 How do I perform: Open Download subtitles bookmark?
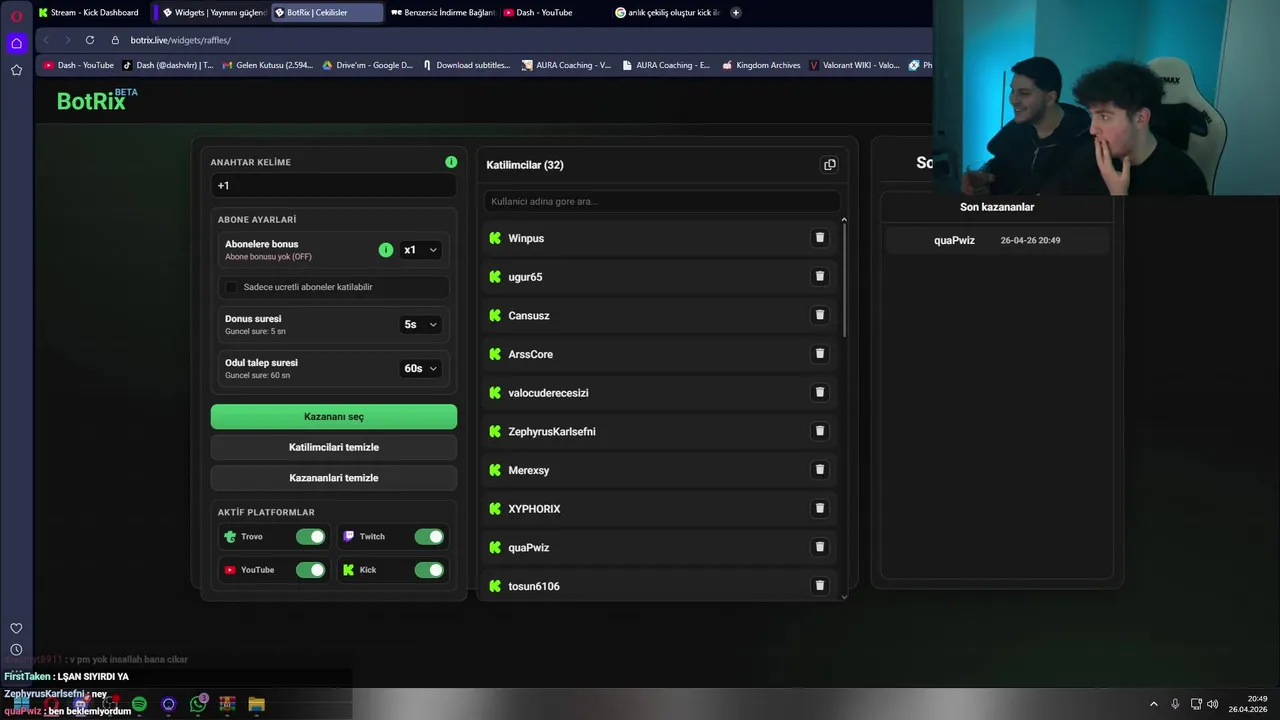(466, 65)
